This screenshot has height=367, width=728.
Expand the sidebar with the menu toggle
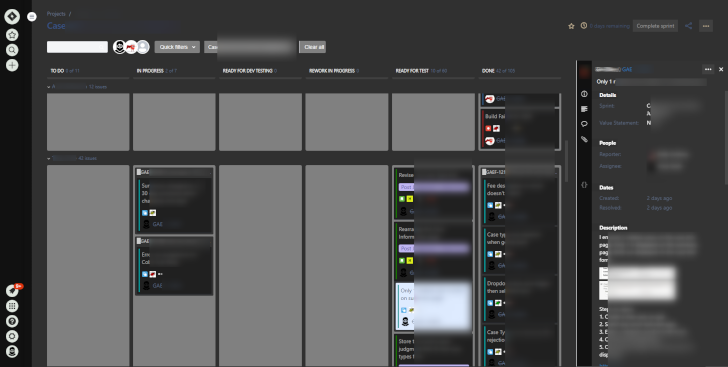pos(32,17)
